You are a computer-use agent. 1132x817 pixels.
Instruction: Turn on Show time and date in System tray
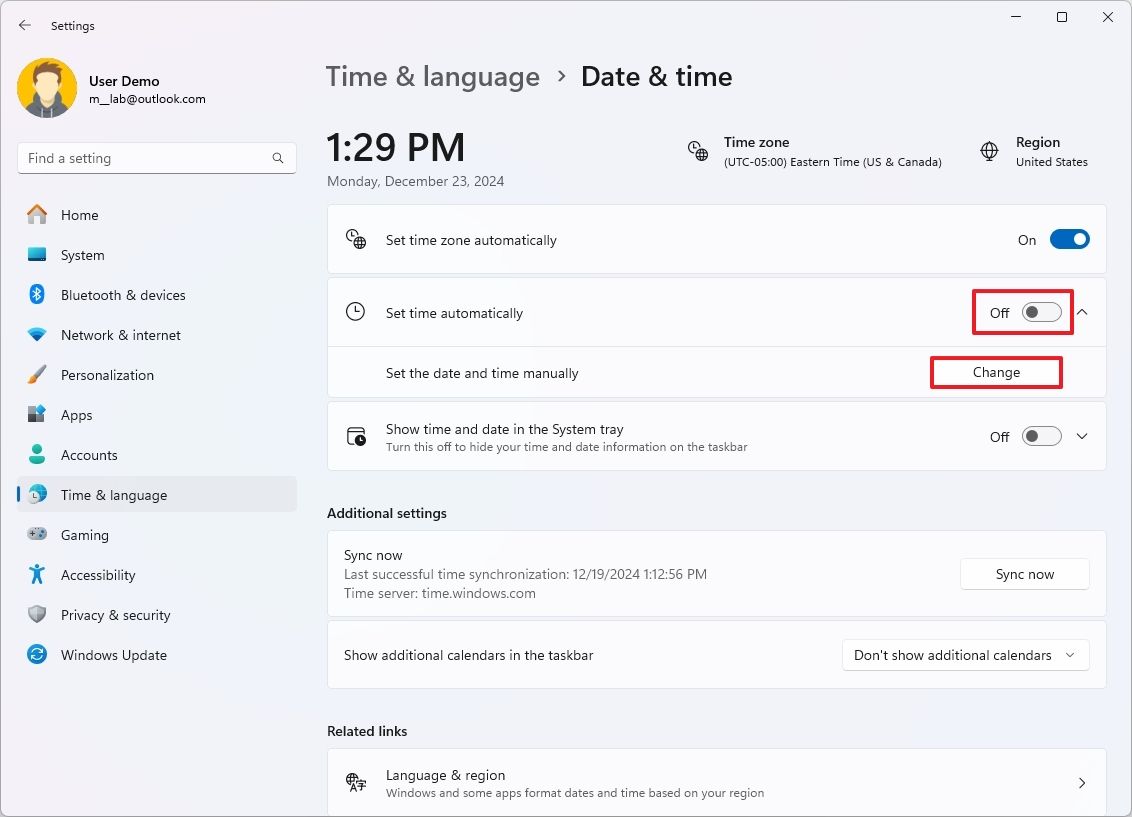click(x=1040, y=436)
